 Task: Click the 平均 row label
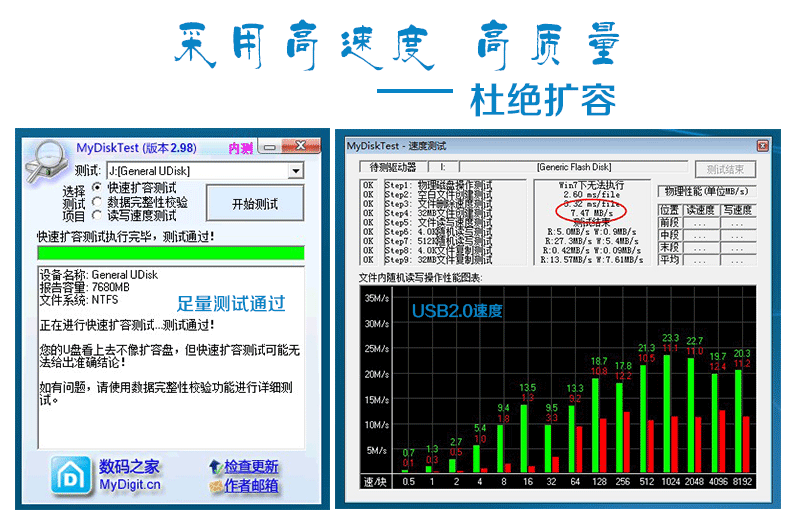670,260
